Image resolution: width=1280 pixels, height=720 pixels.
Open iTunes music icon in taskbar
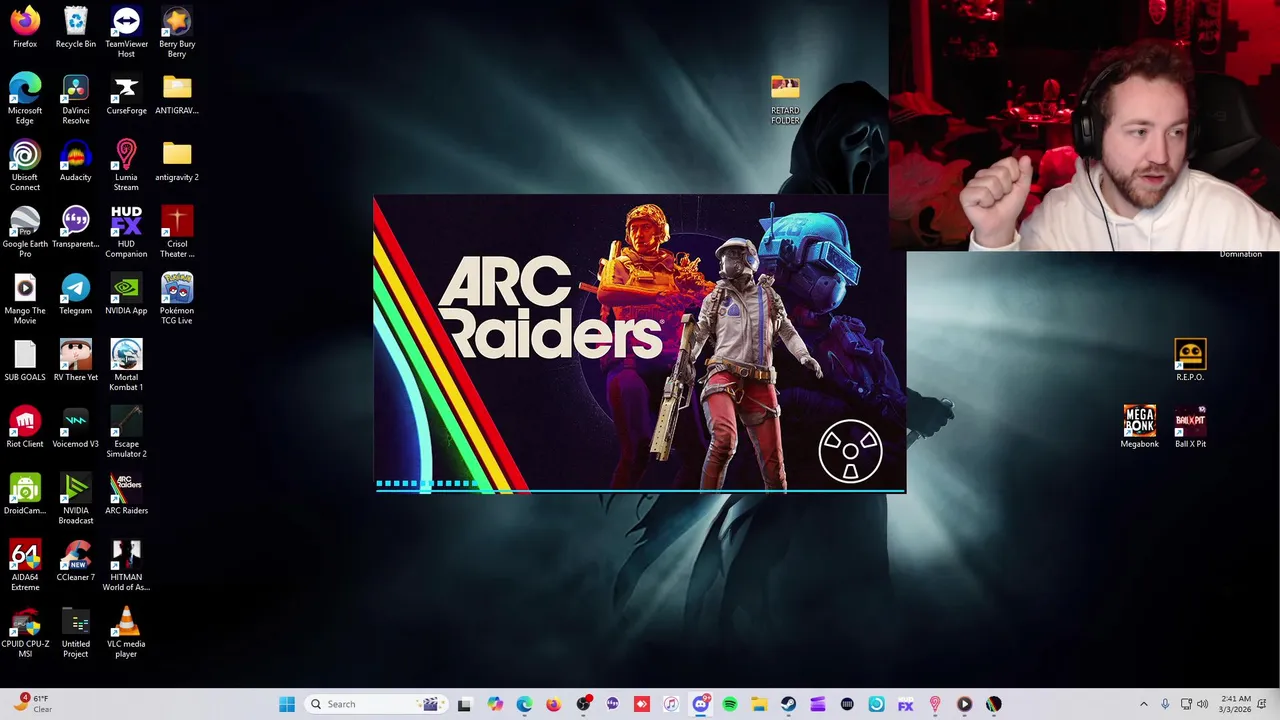coord(671,704)
